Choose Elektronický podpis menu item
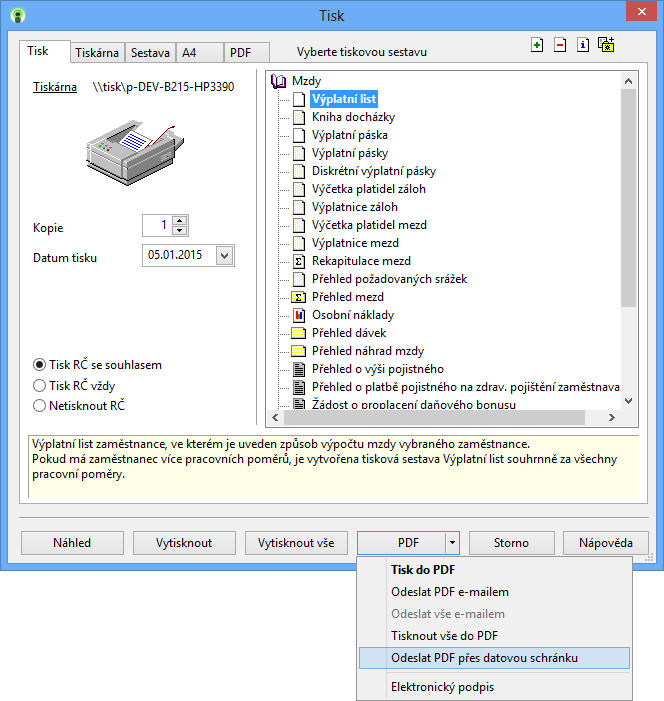 click(x=495, y=687)
